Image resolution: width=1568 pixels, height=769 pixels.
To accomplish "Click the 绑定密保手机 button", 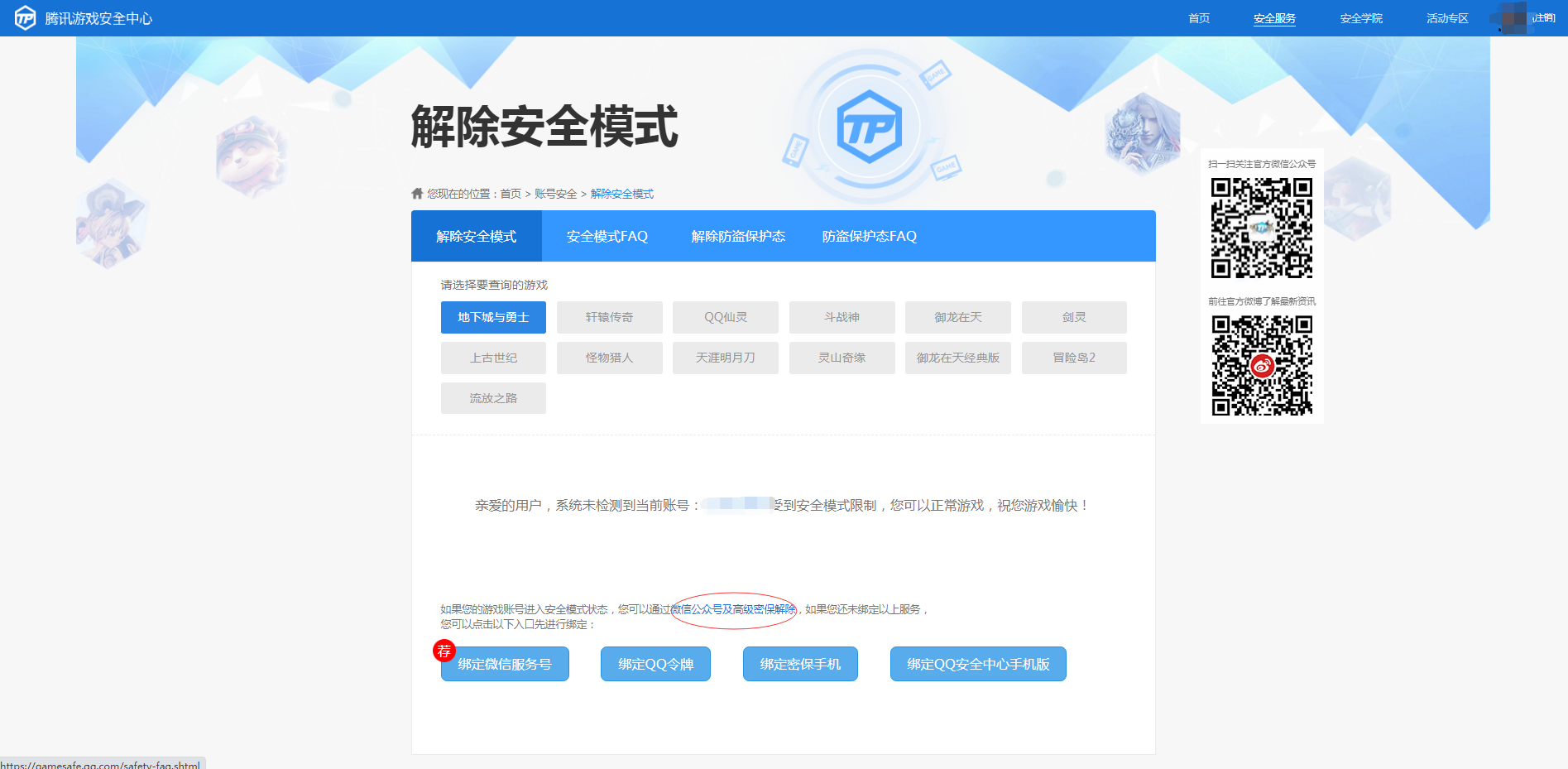I will click(800, 664).
